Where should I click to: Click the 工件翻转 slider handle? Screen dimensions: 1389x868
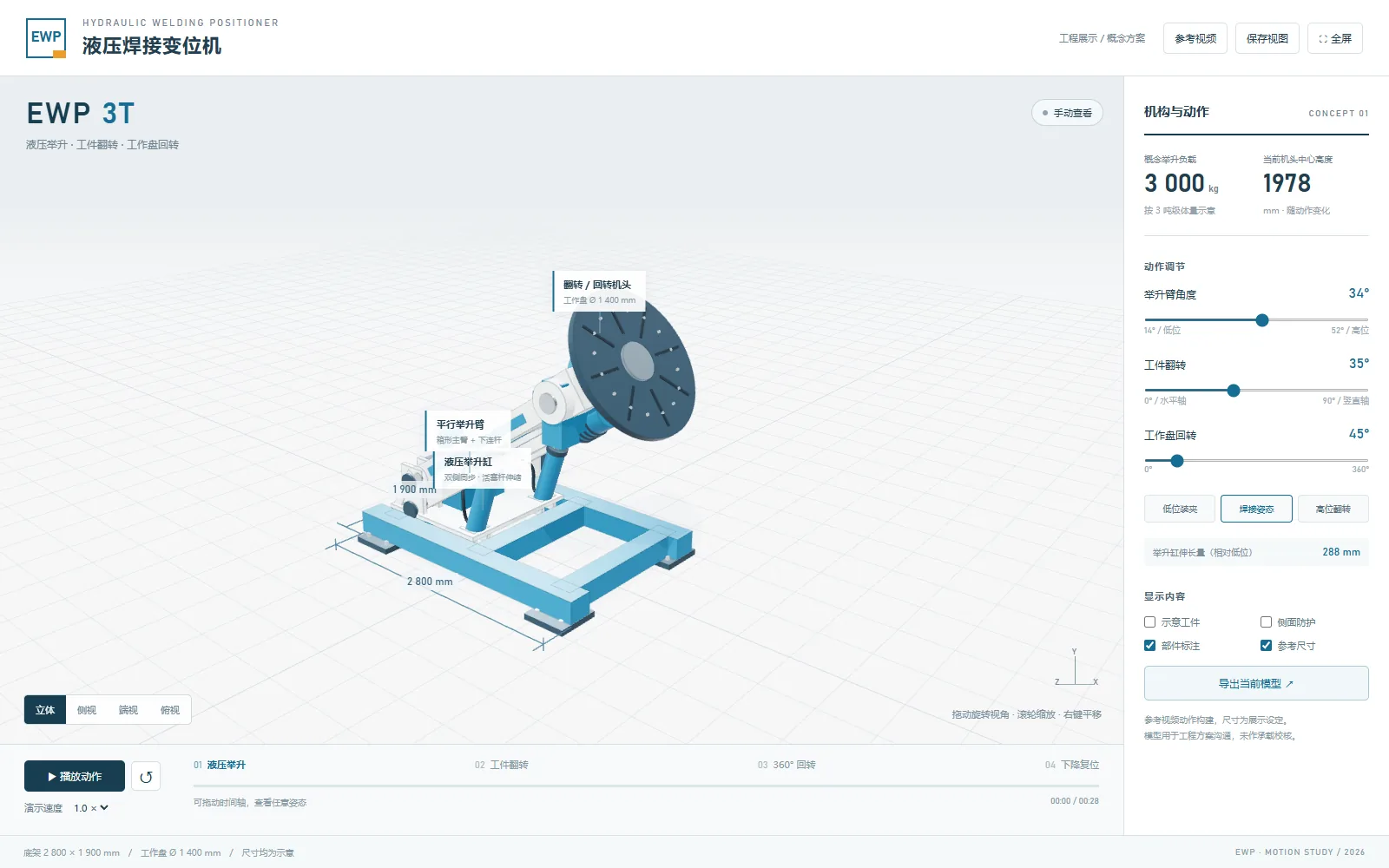coord(1234,391)
